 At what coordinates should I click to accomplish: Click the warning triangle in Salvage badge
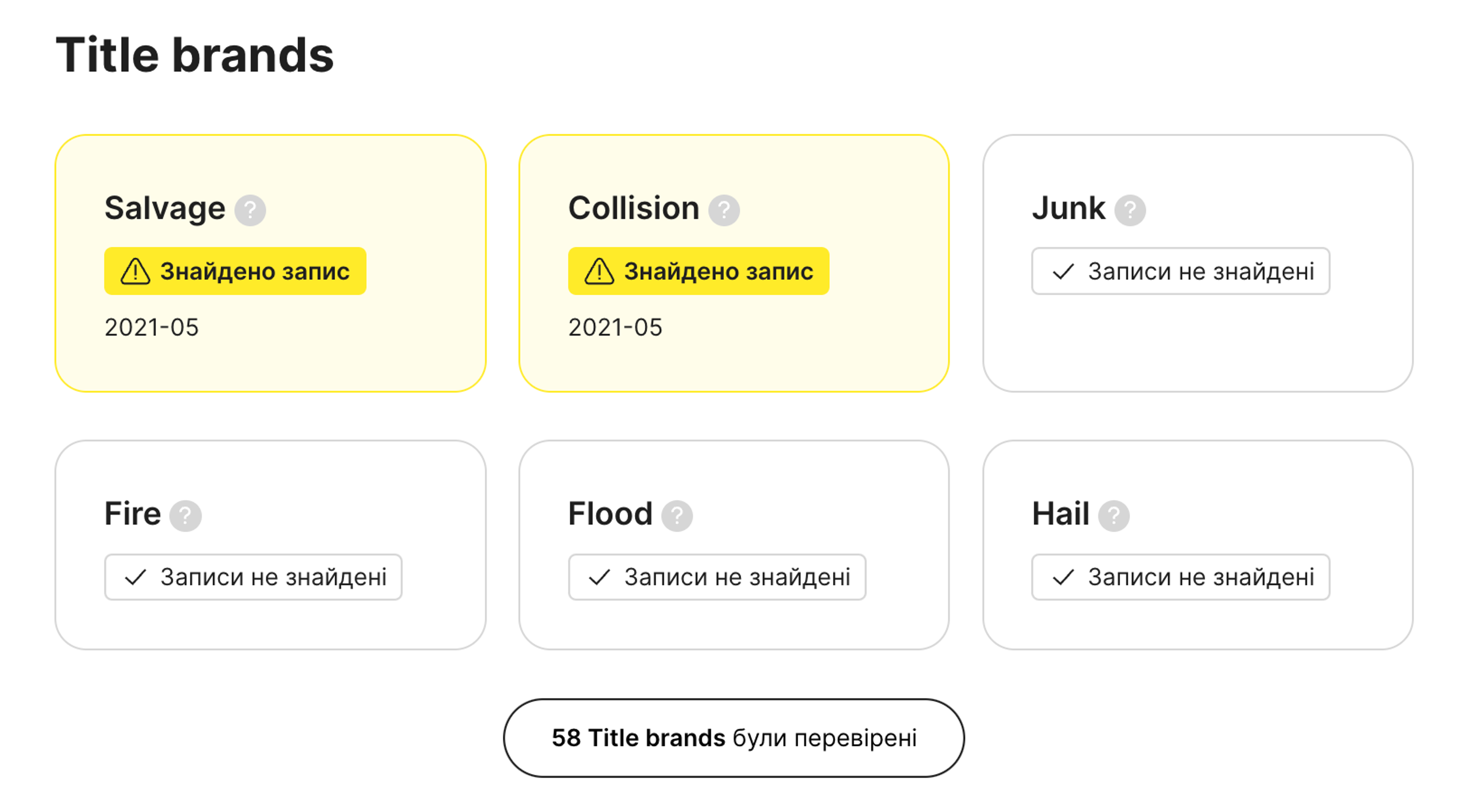click(x=135, y=271)
